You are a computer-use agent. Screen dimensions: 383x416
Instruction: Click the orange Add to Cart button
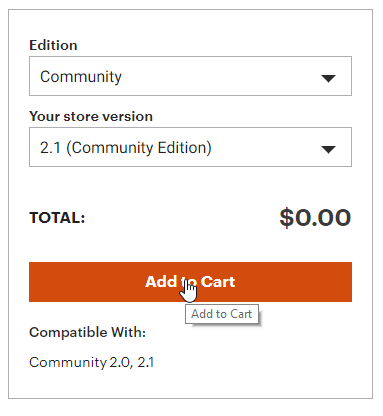pyautogui.click(x=190, y=282)
